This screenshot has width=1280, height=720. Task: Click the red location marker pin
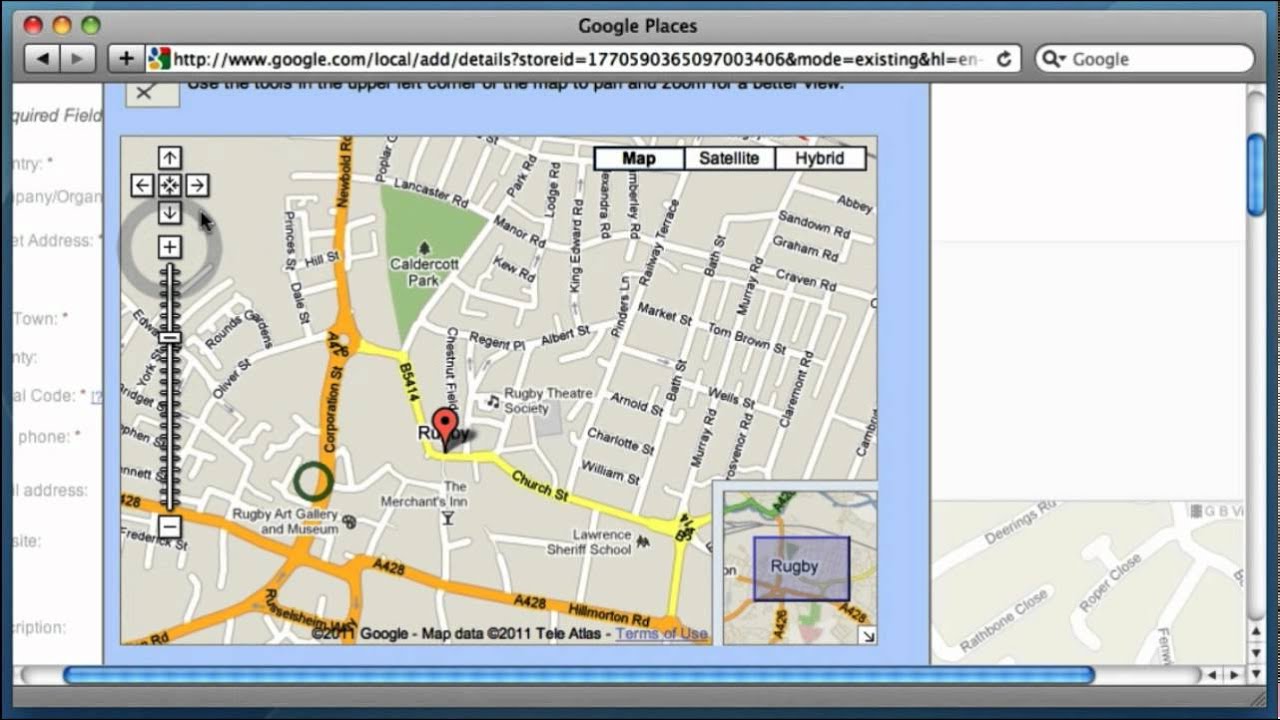pos(445,429)
